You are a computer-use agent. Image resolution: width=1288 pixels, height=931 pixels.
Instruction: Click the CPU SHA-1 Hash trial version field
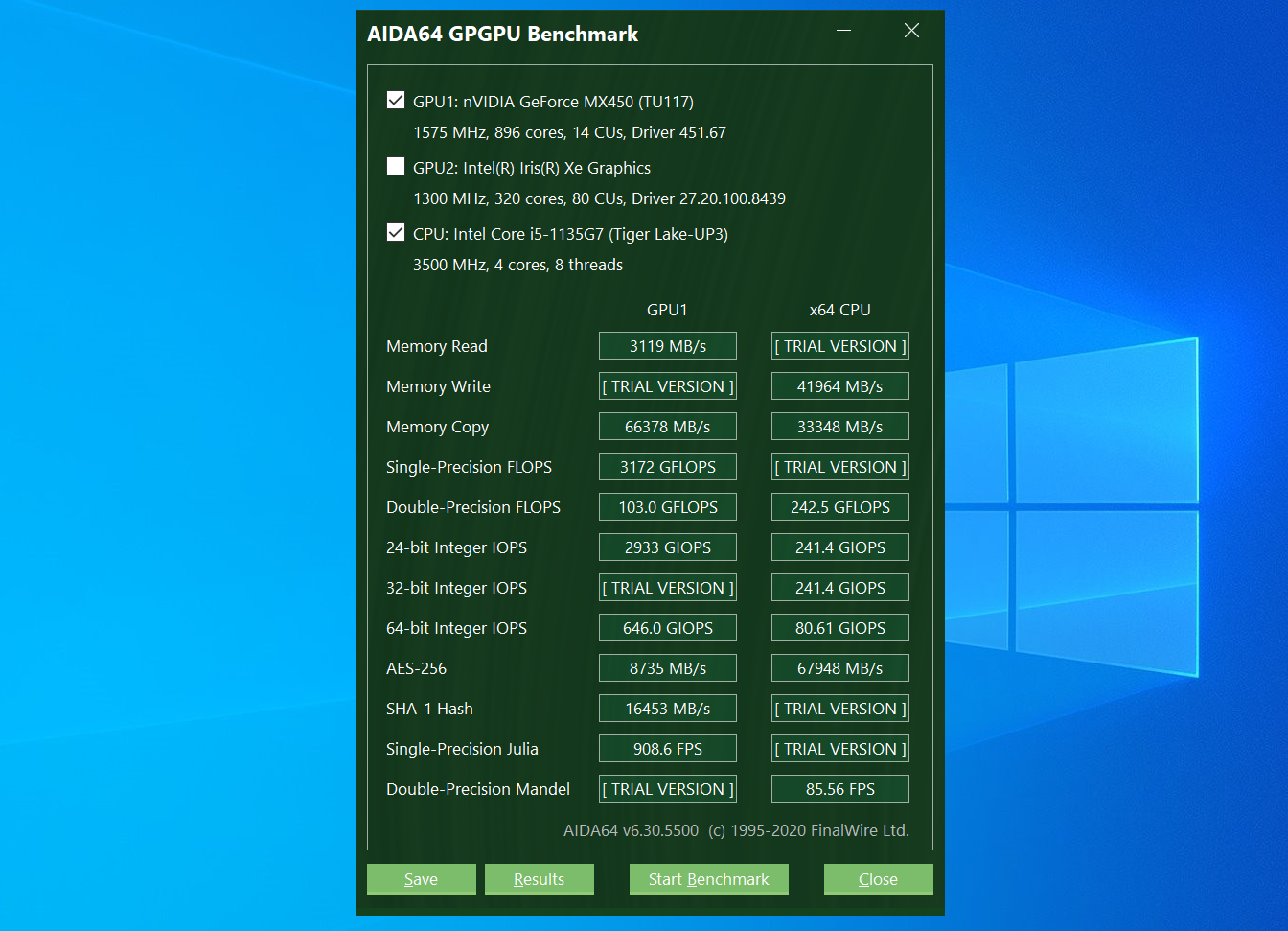tap(840, 709)
